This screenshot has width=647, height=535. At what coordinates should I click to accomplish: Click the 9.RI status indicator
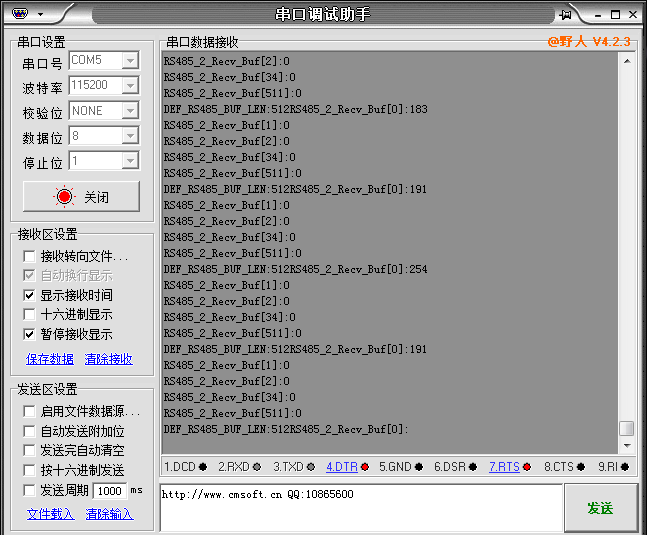tap(613, 467)
